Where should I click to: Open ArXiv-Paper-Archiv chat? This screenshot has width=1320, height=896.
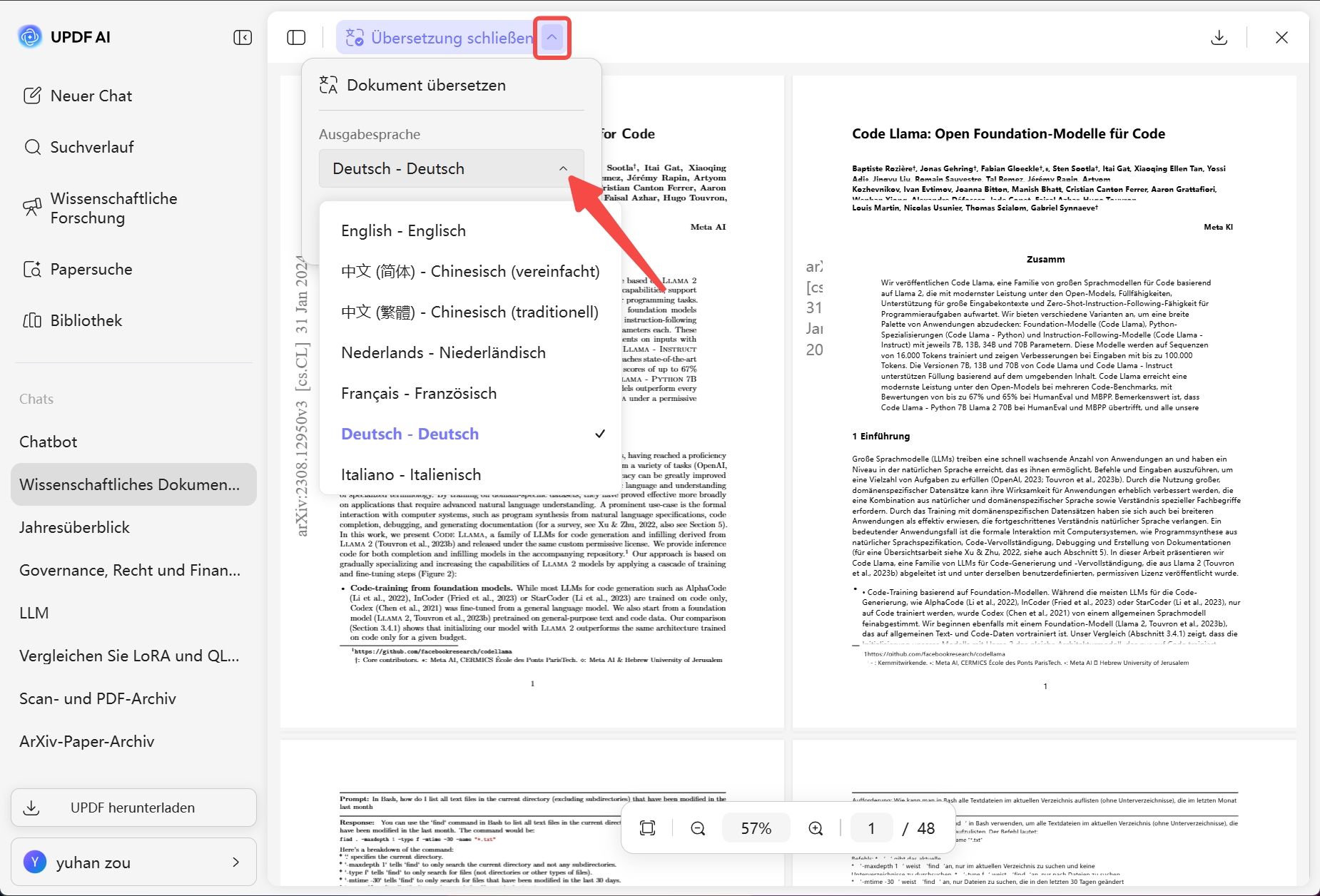point(133,741)
